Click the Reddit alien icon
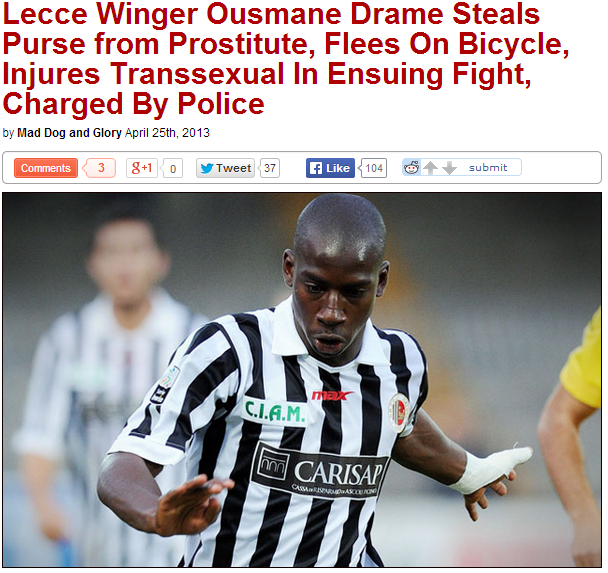This screenshot has height=573, width=608. [411, 167]
